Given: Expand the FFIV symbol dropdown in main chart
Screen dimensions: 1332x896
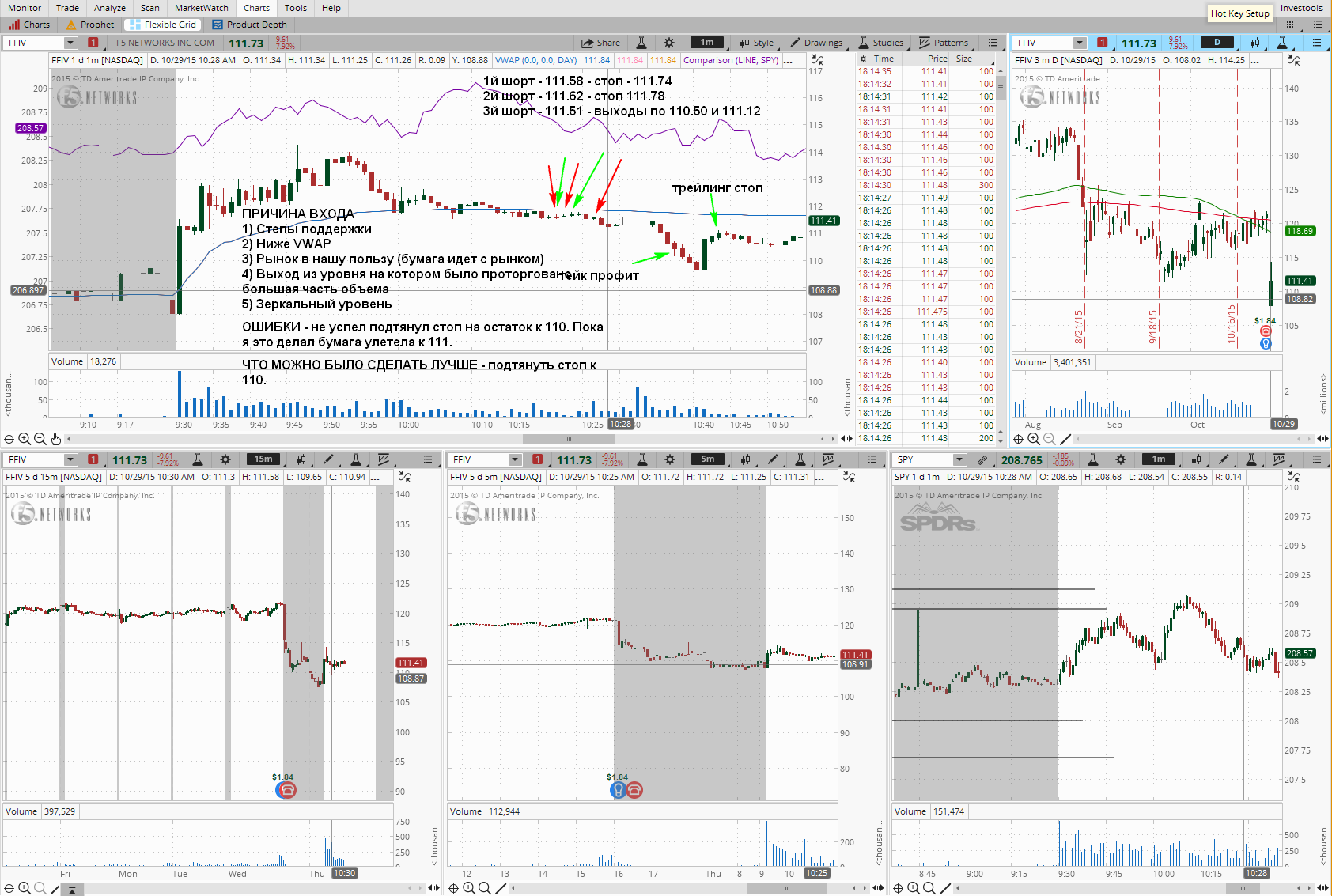Looking at the screenshot, I should point(70,43).
